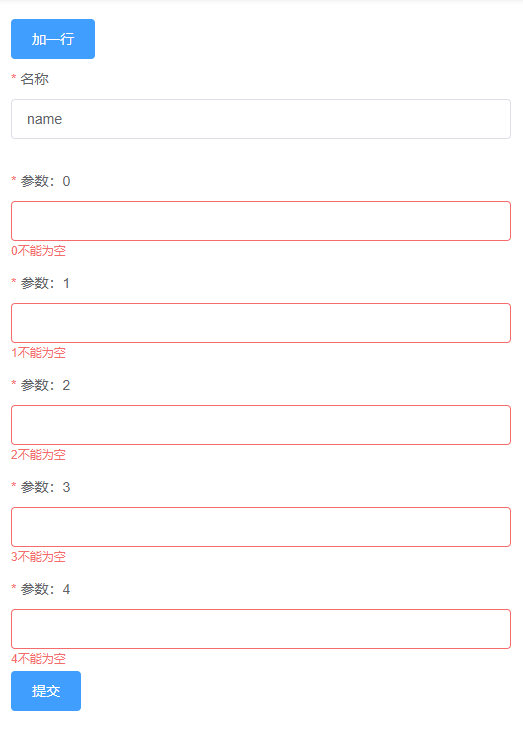Click the 参数: 4 label text
This screenshot has width=523, height=730.
[x=45, y=589]
